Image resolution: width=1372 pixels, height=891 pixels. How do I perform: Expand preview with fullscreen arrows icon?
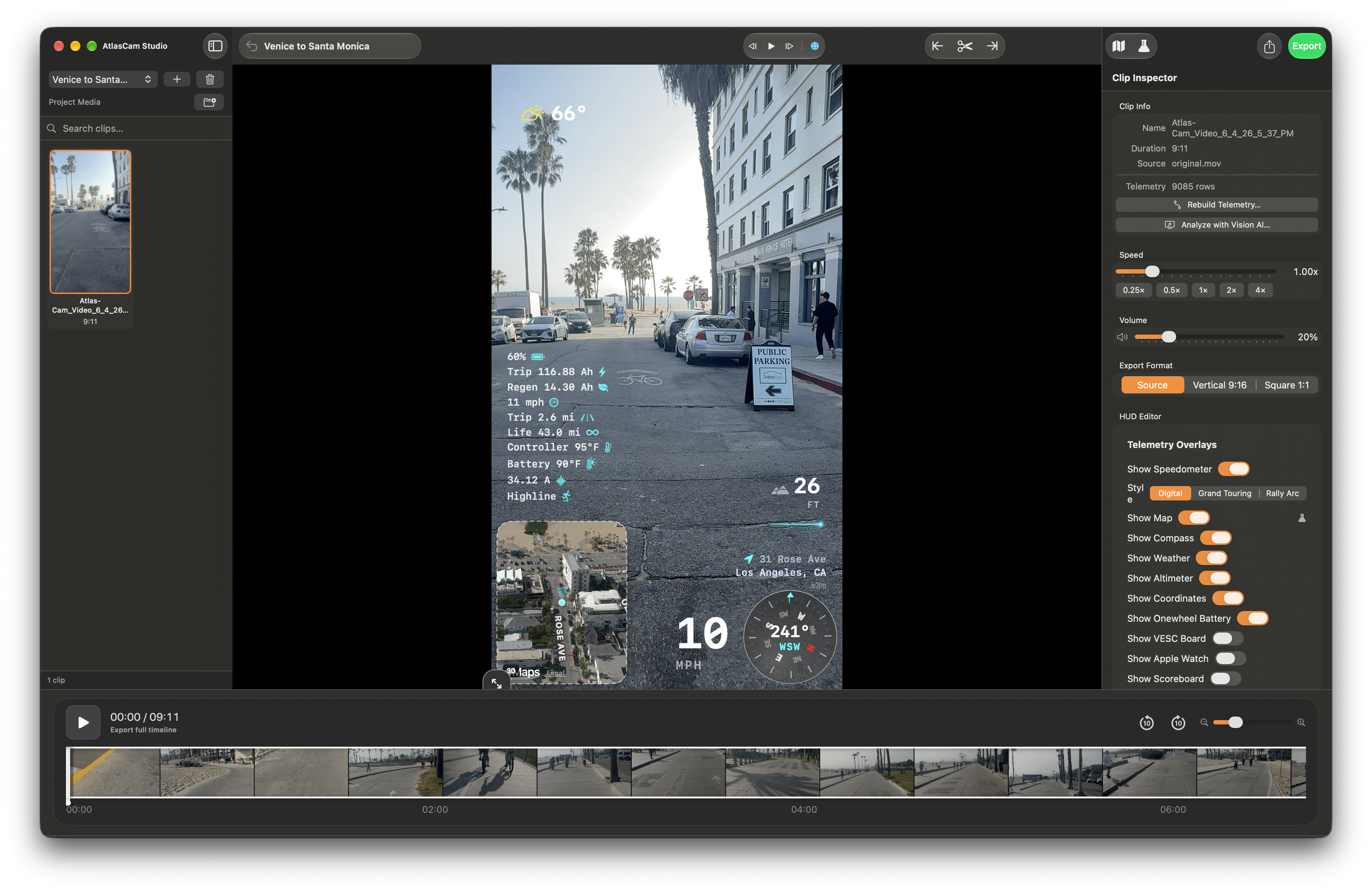click(496, 684)
